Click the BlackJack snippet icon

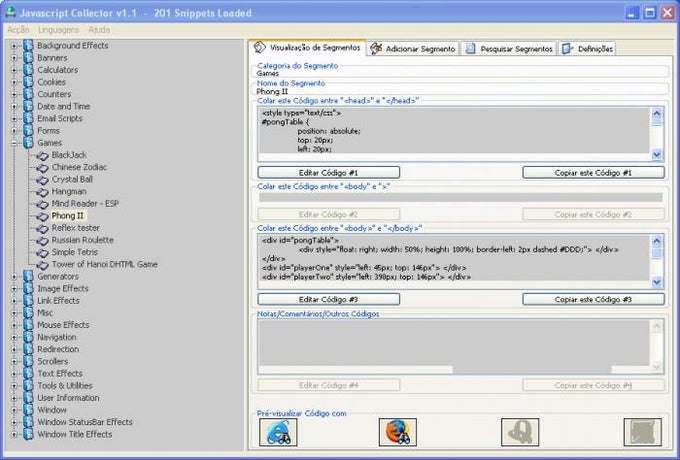[42, 155]
